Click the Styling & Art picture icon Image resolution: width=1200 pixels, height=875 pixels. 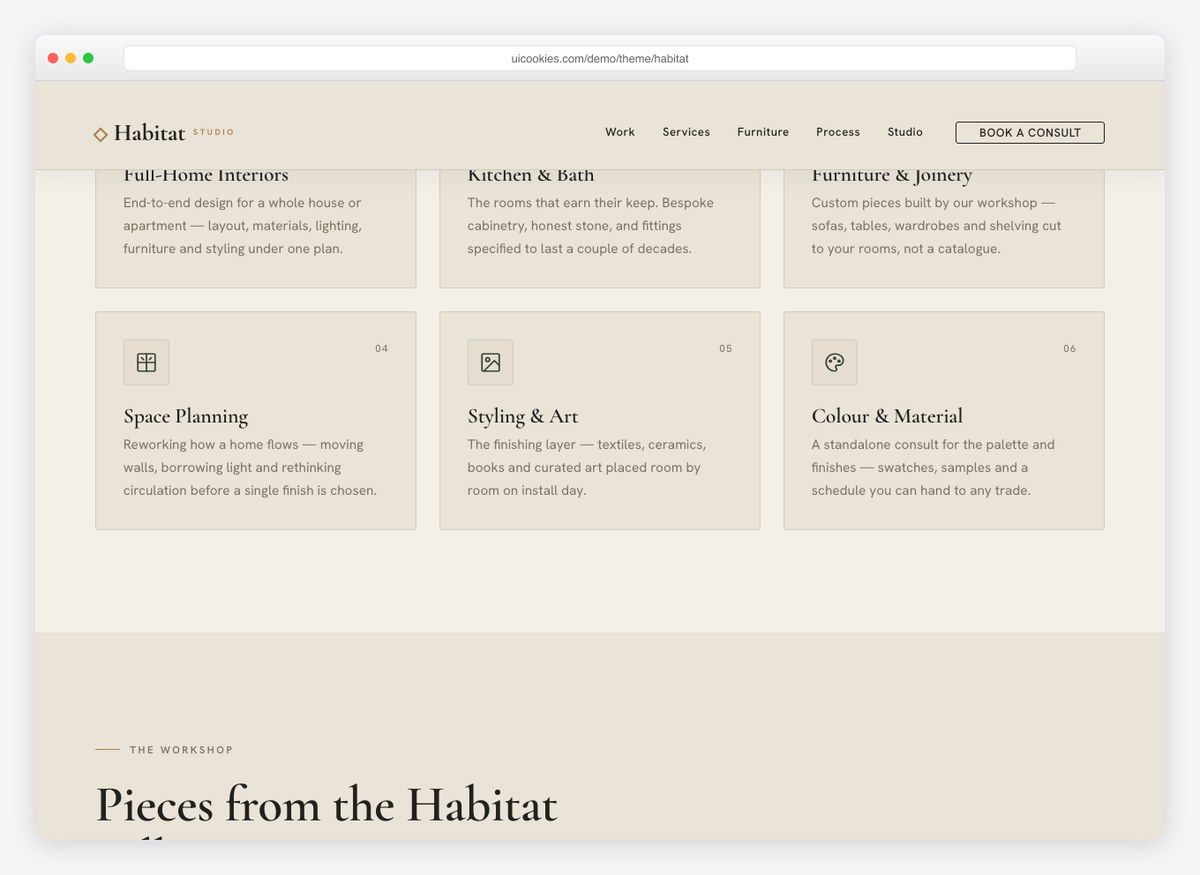(x=490, y=362)
